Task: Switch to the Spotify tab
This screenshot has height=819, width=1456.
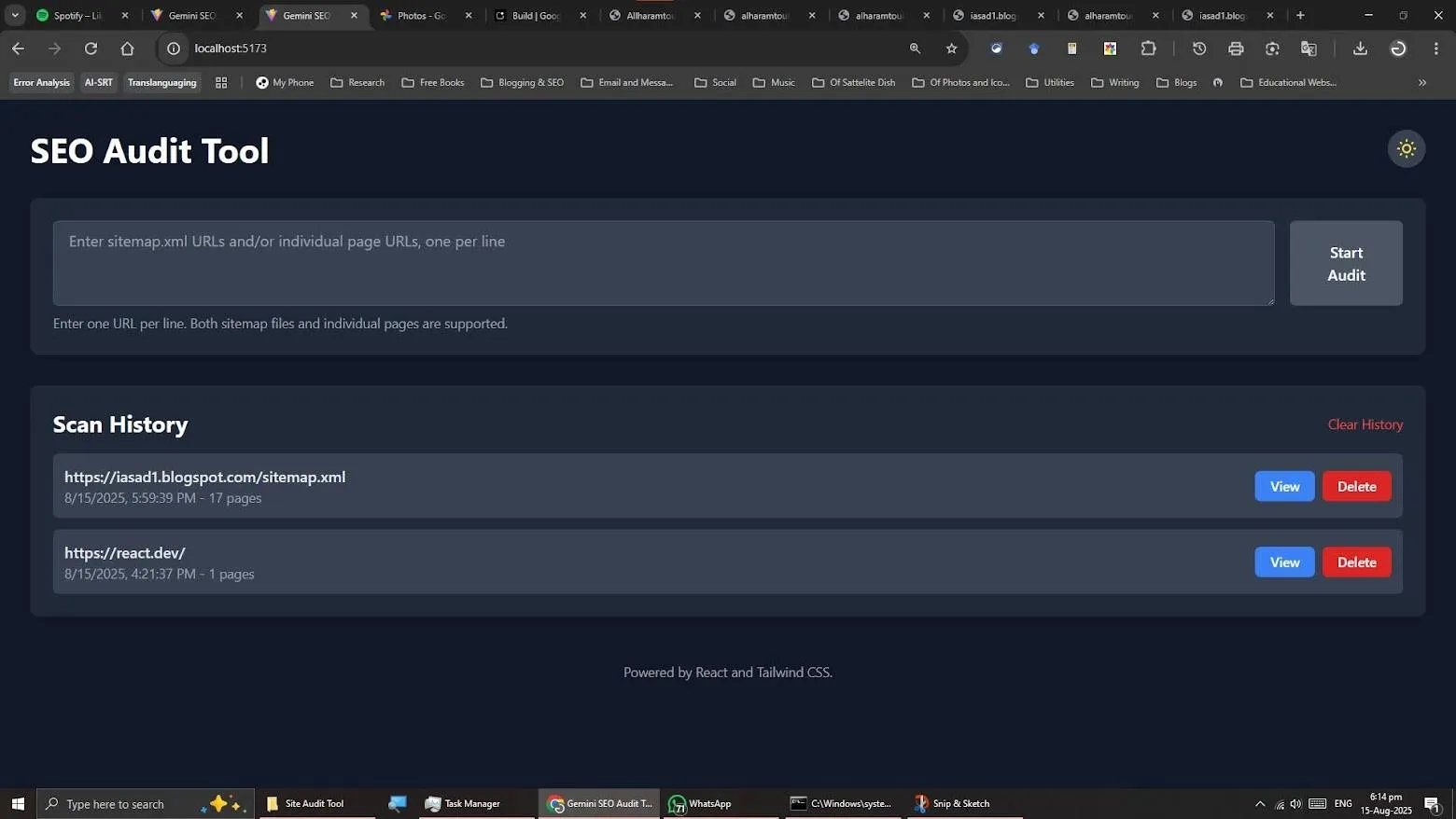Action: click(x=75, y=15)
